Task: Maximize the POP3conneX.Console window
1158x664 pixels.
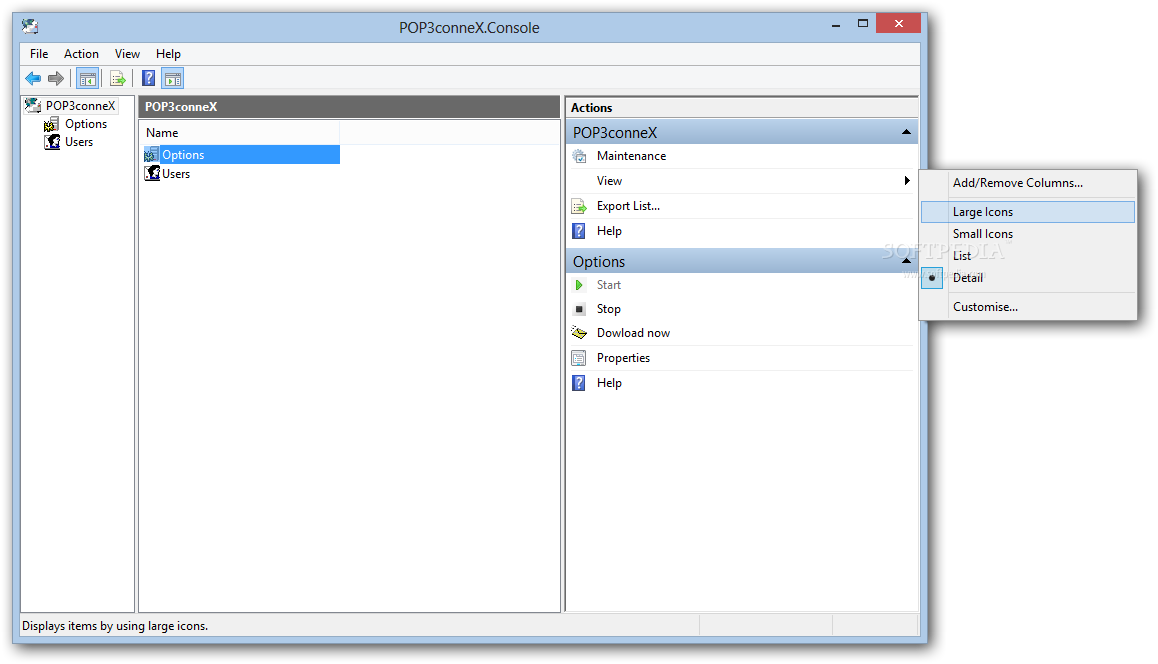Action: (x=863, y=24)
